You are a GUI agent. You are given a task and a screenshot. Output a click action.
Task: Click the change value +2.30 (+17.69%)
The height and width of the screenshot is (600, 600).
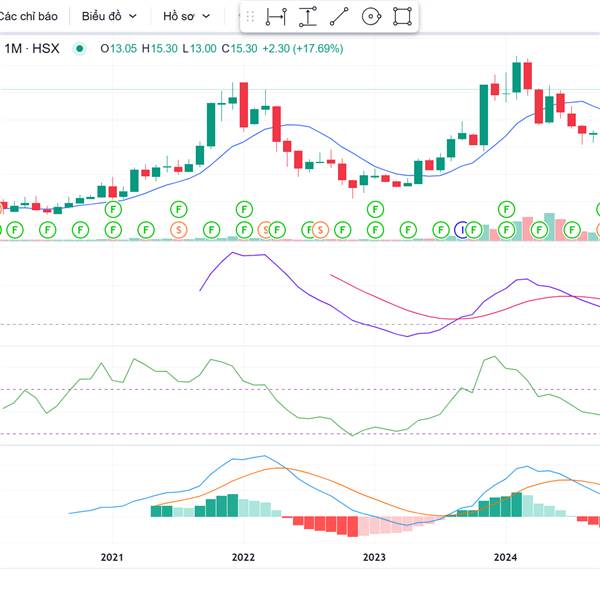pyautogui.click(x=303, y=49)
